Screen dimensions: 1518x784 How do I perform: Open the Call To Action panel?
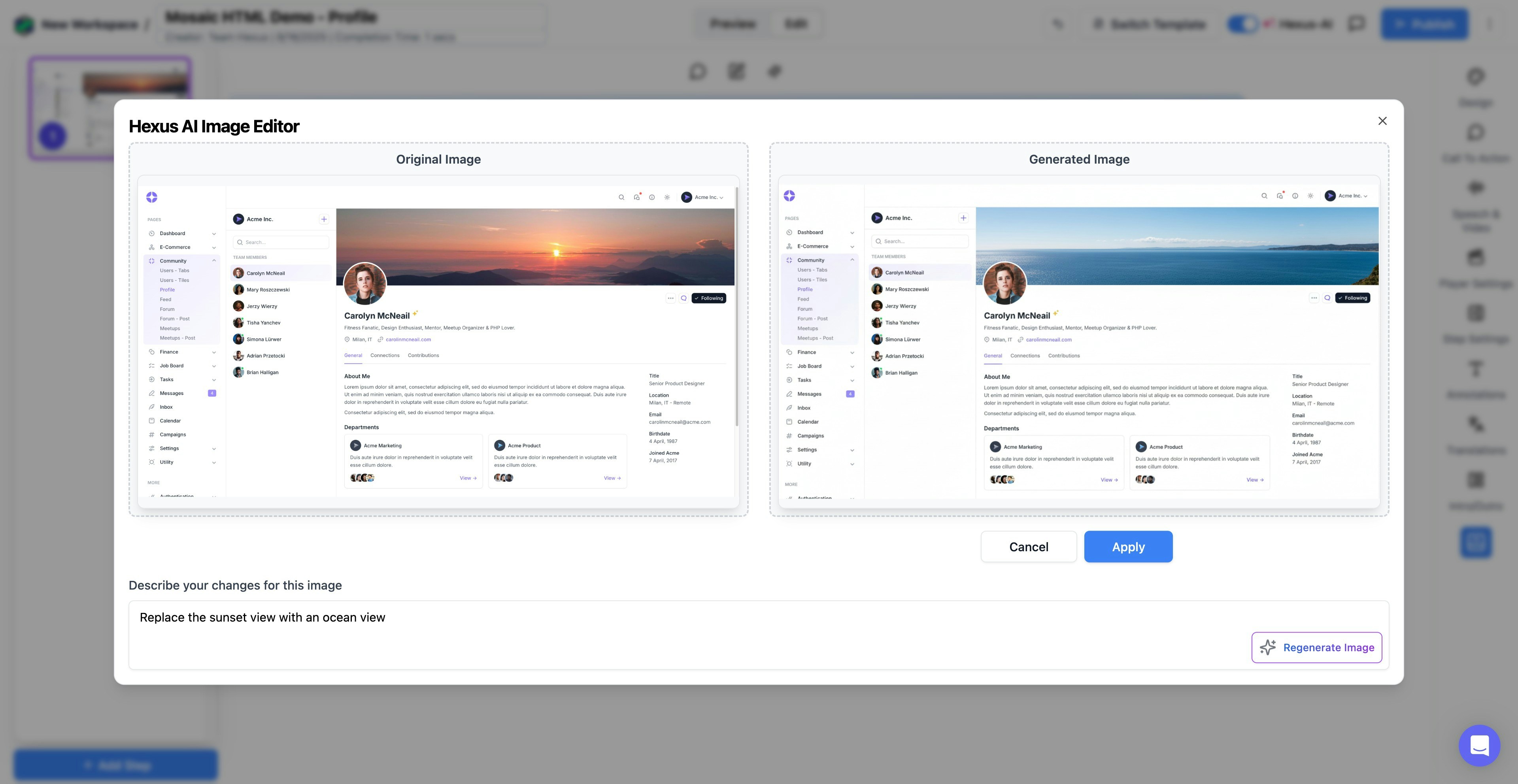point(1476,143)
